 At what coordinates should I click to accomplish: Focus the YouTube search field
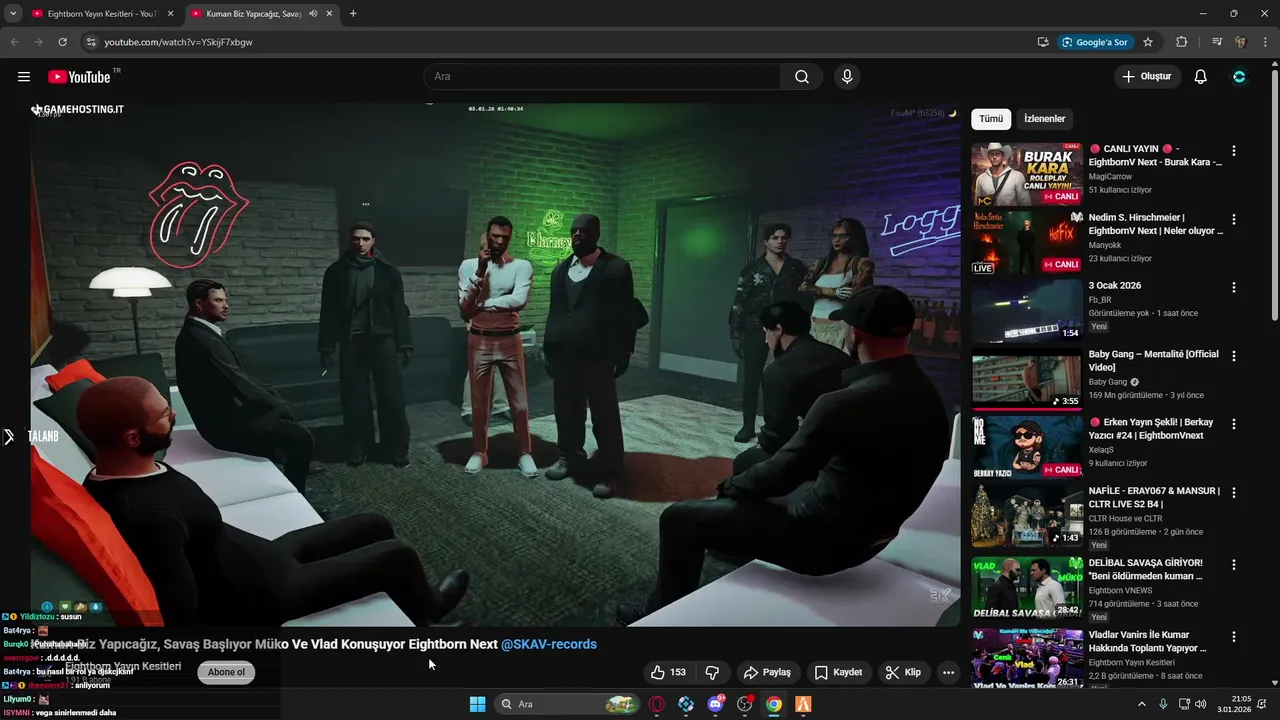coord(602,77)
